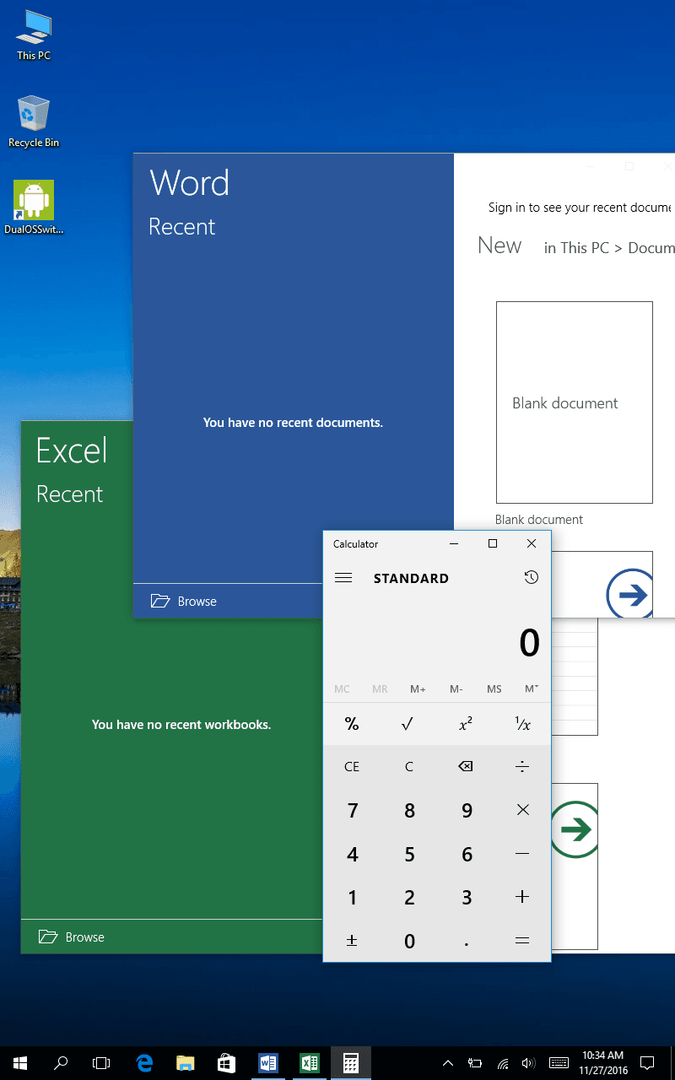Maximize the Calculator window

tap(492, 543)
